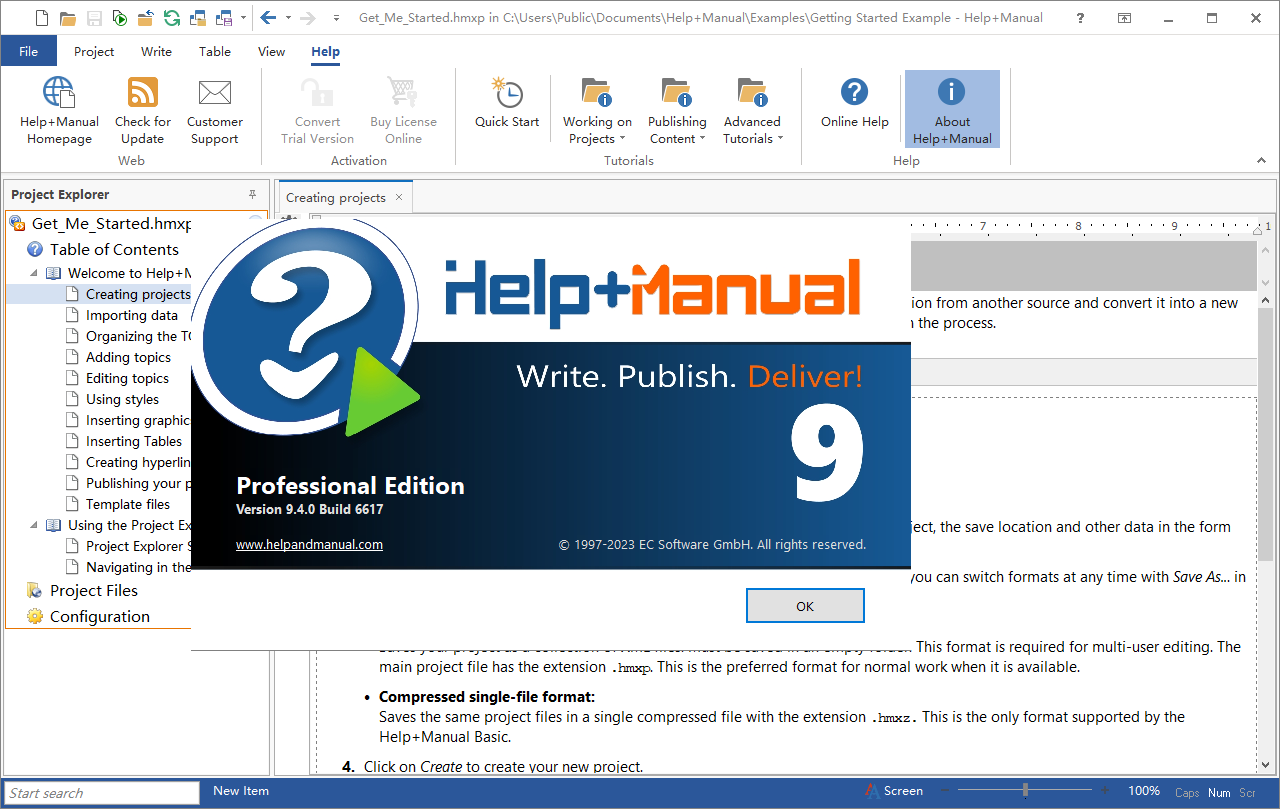
Task: Collapse the Using the Project Explorer chapter
Action: [x=33, y=525]
